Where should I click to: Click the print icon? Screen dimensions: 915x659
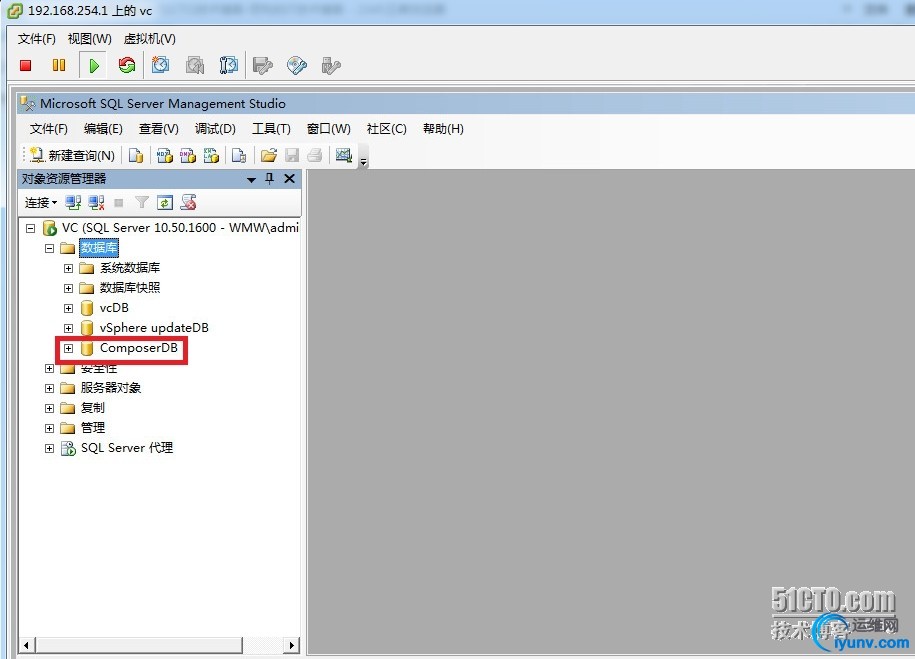pos(315,155)
